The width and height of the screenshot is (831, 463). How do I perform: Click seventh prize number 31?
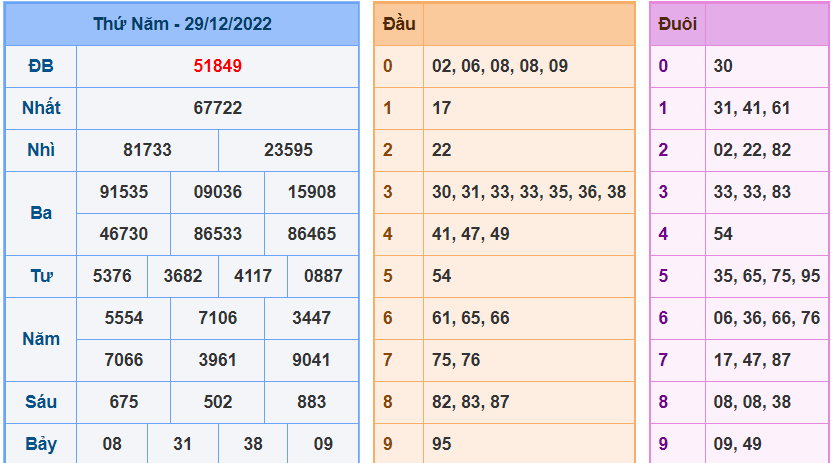point(182,444)
